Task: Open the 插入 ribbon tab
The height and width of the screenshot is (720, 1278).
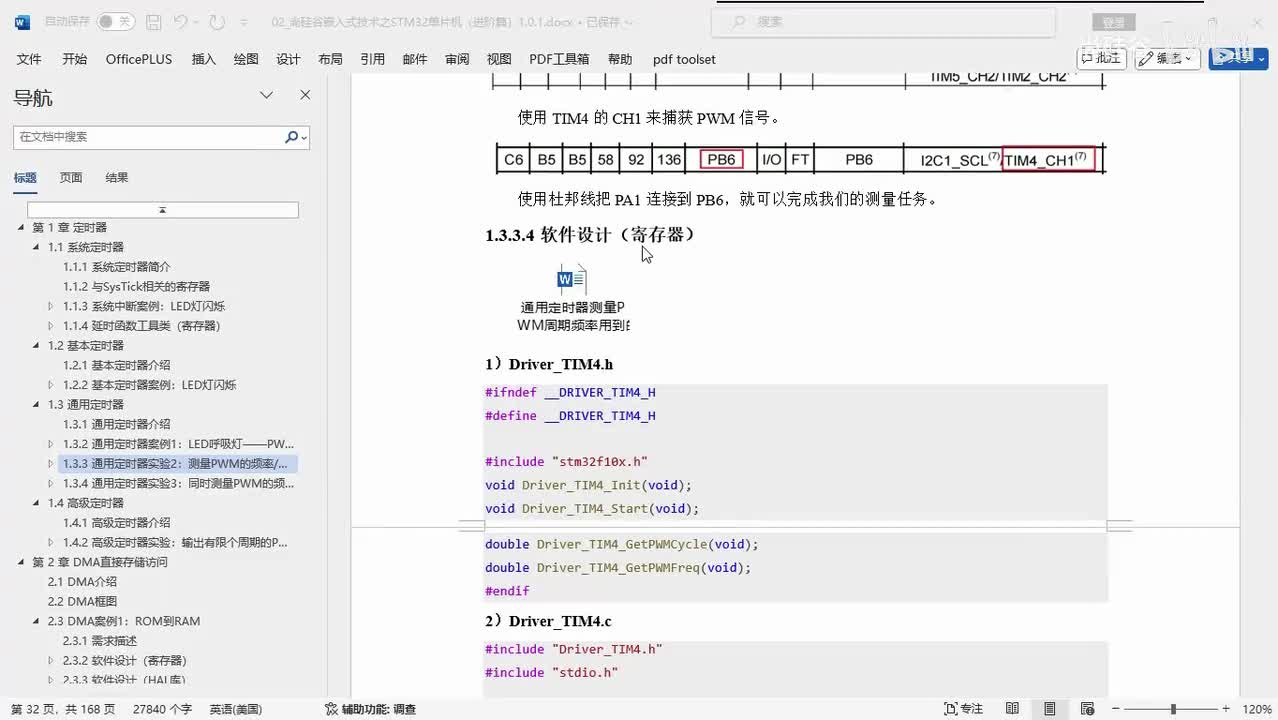Action: click(x=204, y=59)
